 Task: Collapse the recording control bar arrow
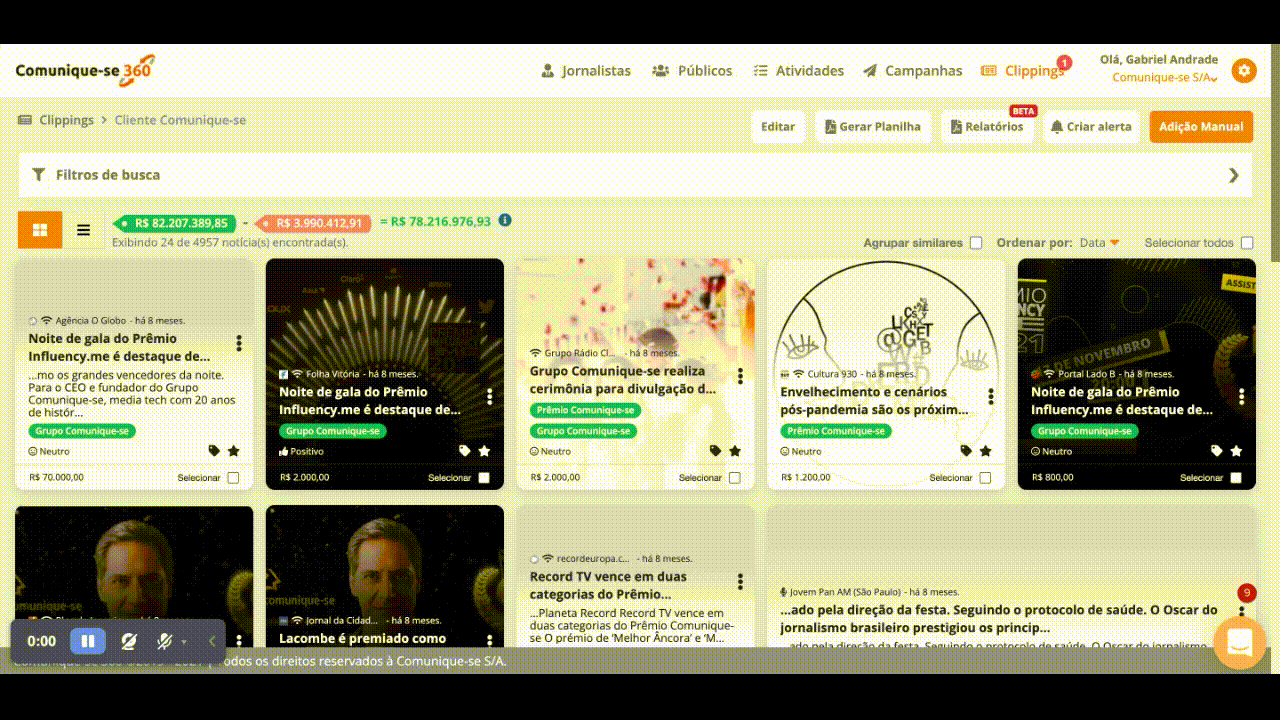(212, 641)
